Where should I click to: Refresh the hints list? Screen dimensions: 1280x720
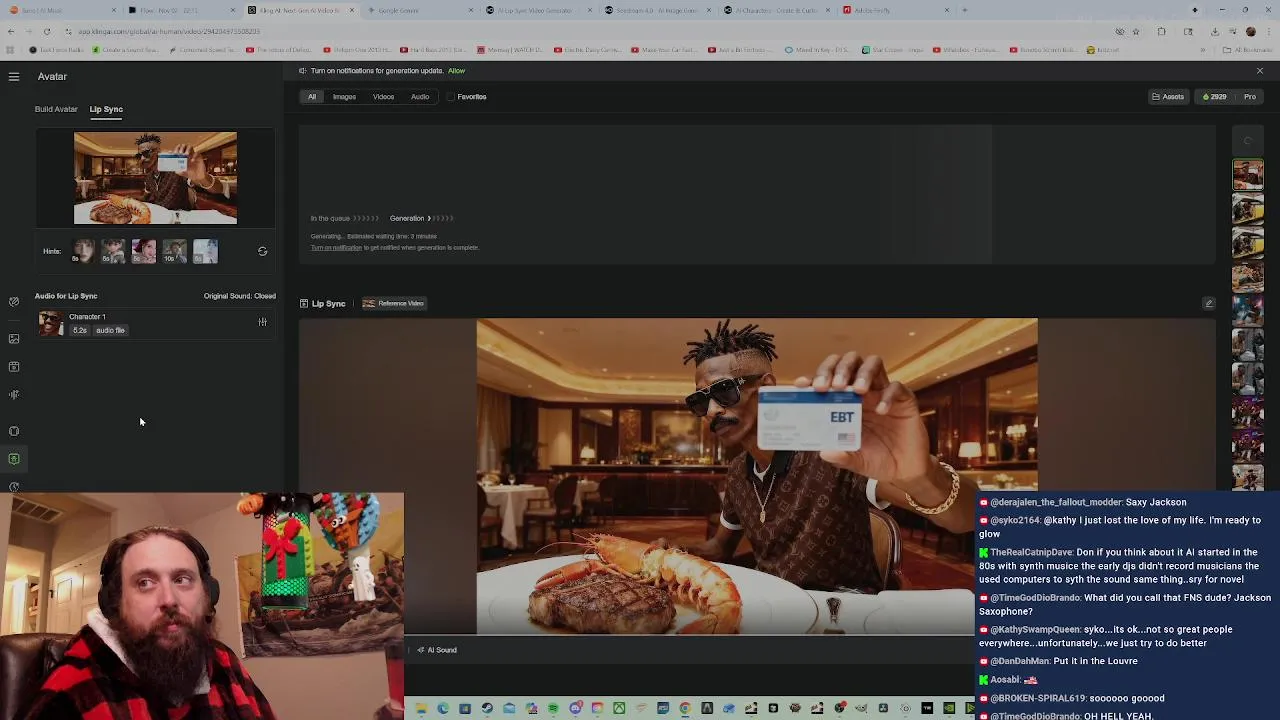point(262,251)
